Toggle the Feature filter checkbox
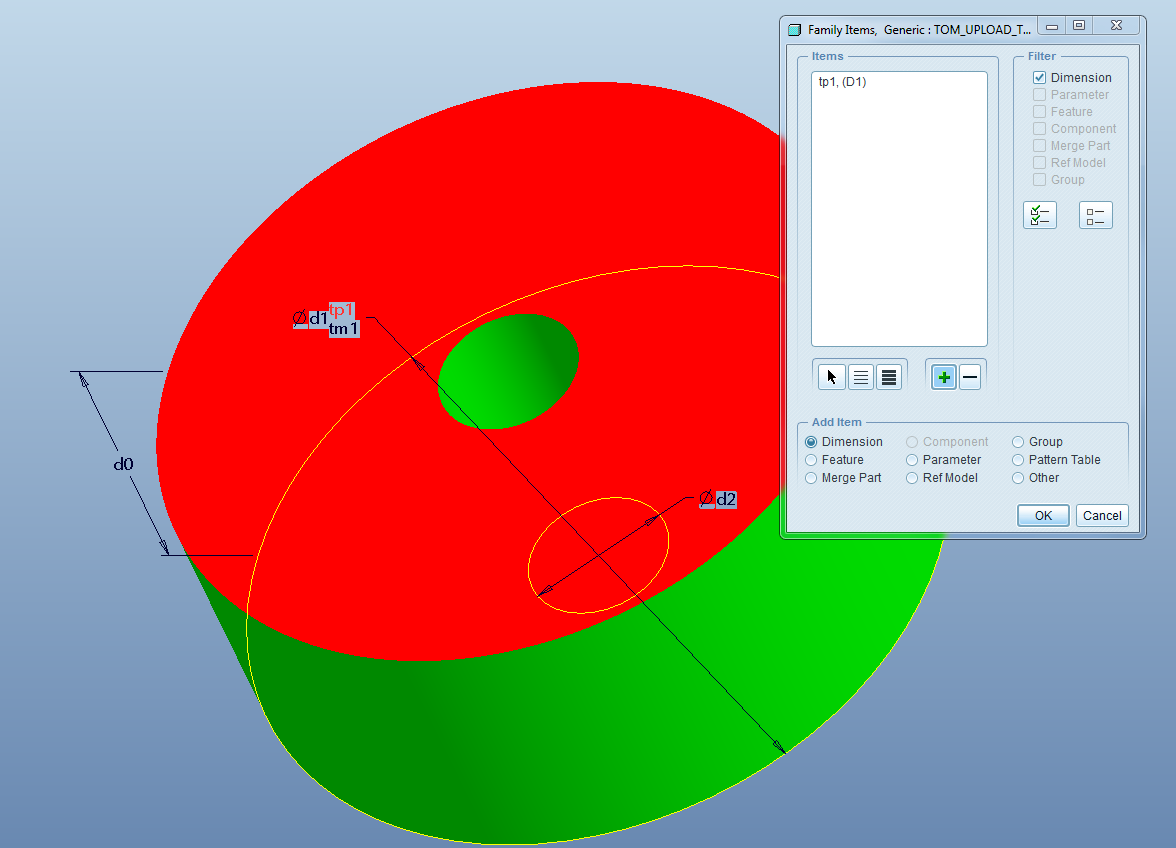 (1040, 112)
